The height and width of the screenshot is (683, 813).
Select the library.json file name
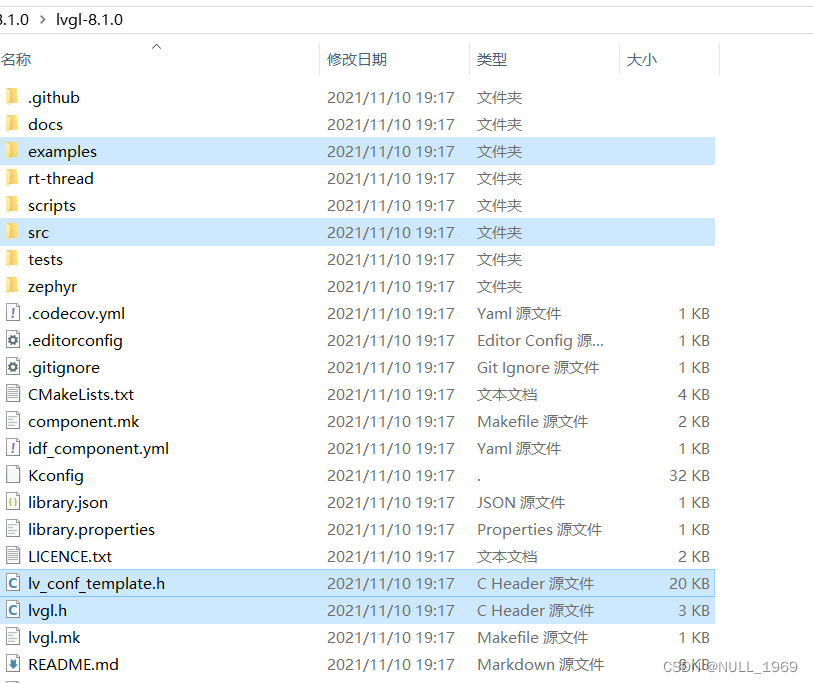[68, 502]
